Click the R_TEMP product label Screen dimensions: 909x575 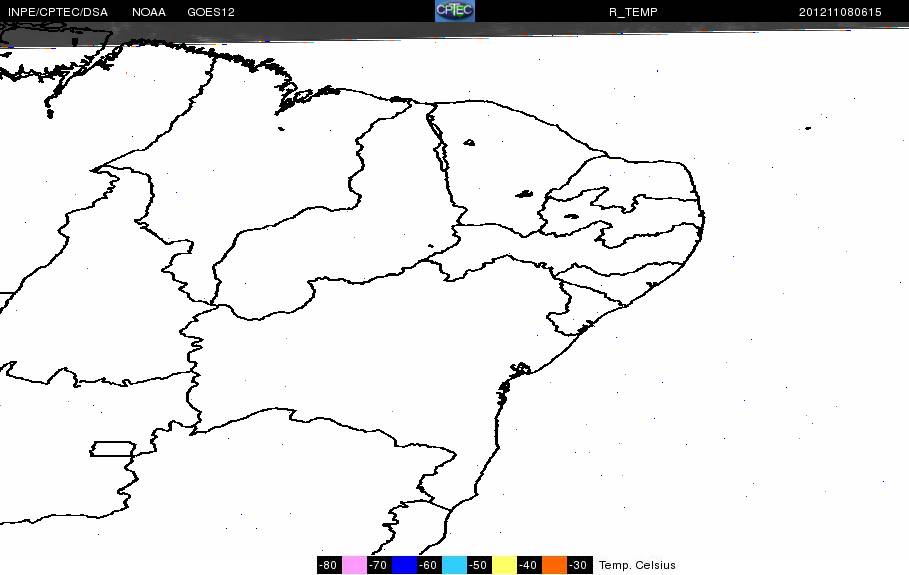pyautogui.click(x=633, y=12)
